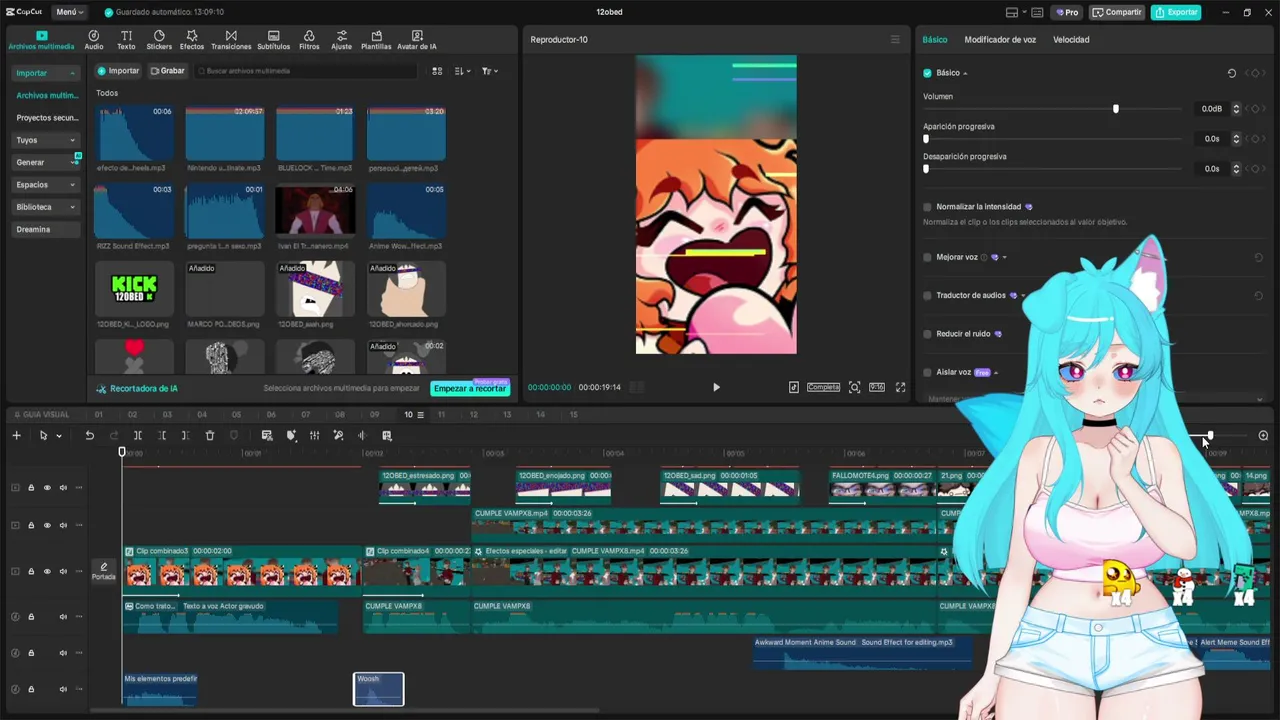This screenshot has width=1280, height=720.
Task: Lock the top 12OBED_estresado track
Action: click(x=31, y=488)
